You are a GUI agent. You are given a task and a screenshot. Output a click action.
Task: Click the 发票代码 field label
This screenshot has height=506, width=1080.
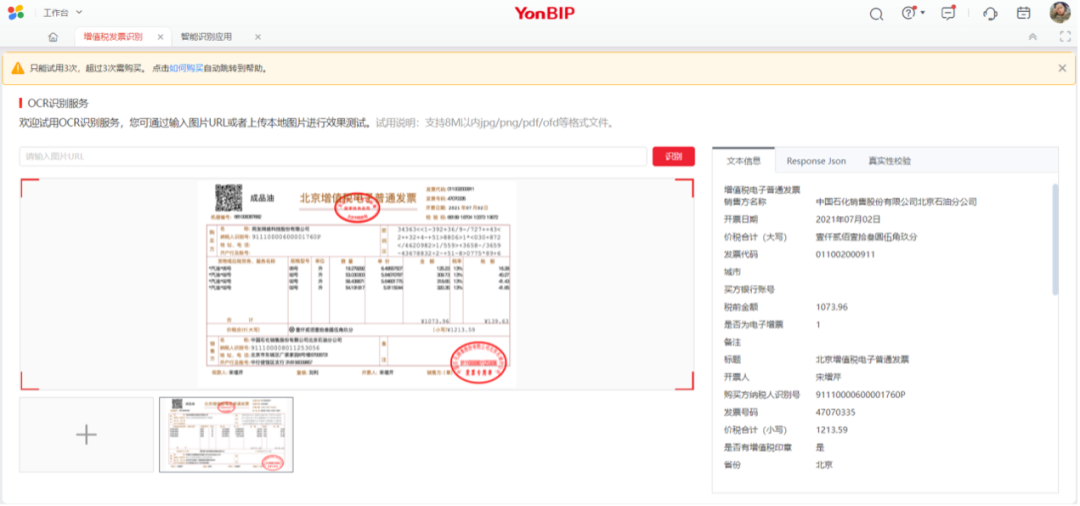(740, 255)
